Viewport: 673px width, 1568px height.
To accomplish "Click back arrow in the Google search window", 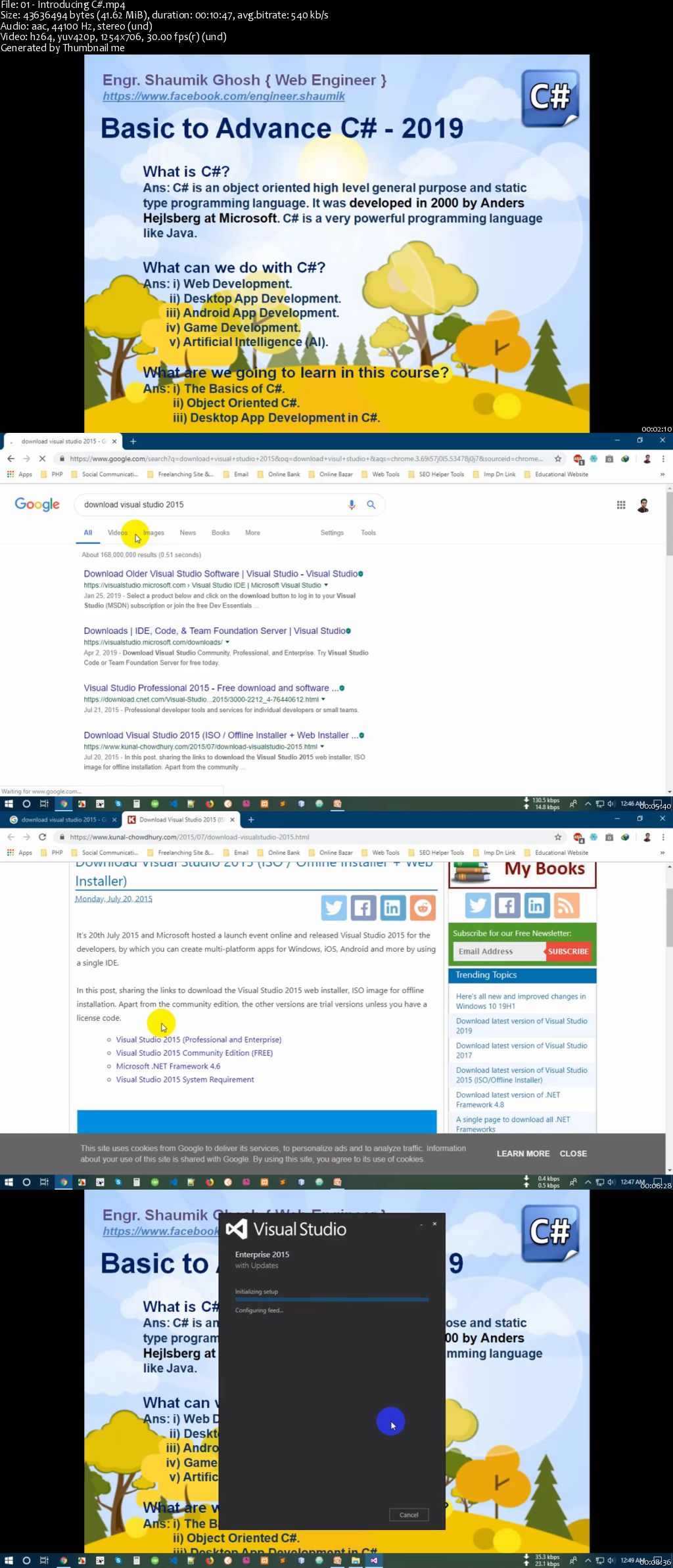I will click(x=11, y=459).
